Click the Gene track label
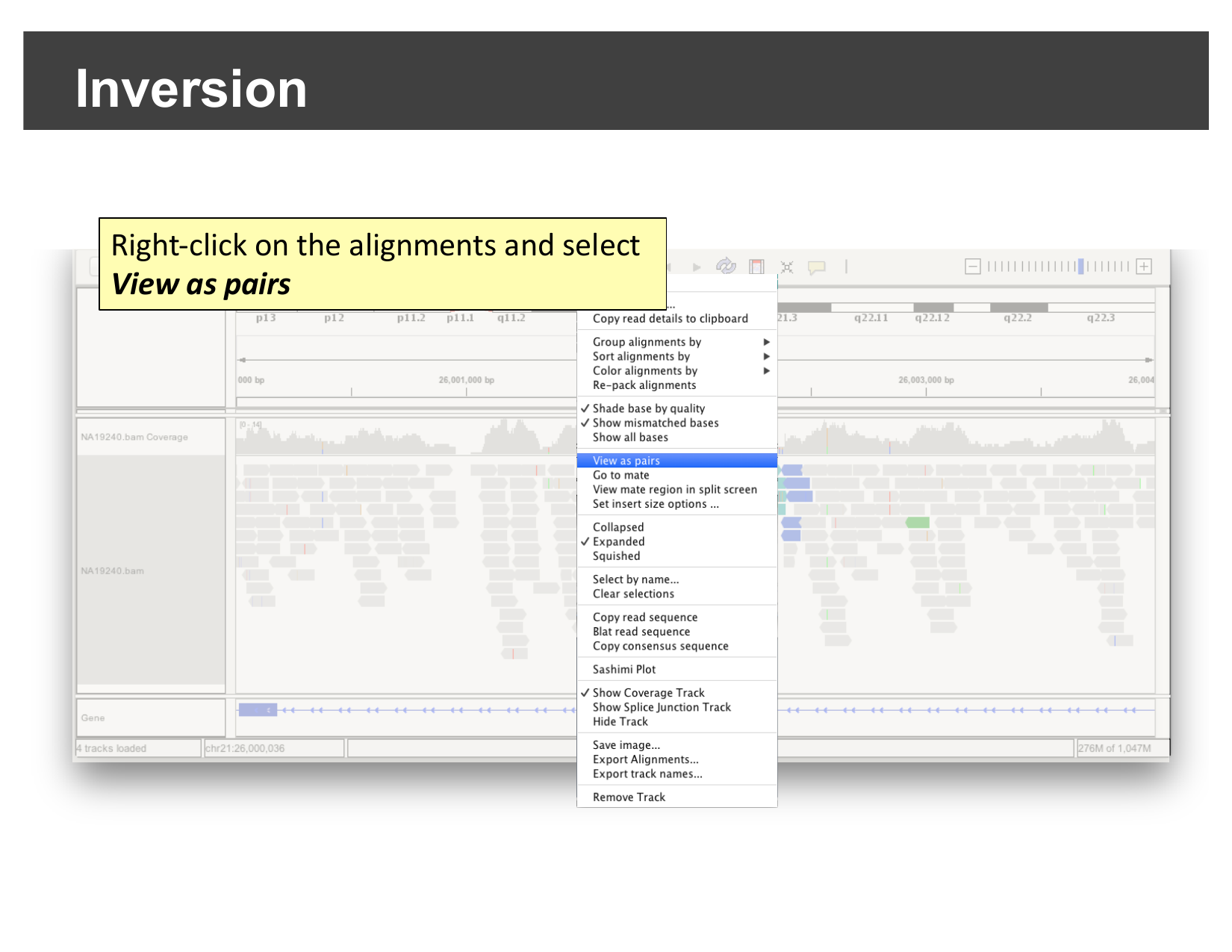This screenshot has height=952, width=1232. tap(93, 718)
